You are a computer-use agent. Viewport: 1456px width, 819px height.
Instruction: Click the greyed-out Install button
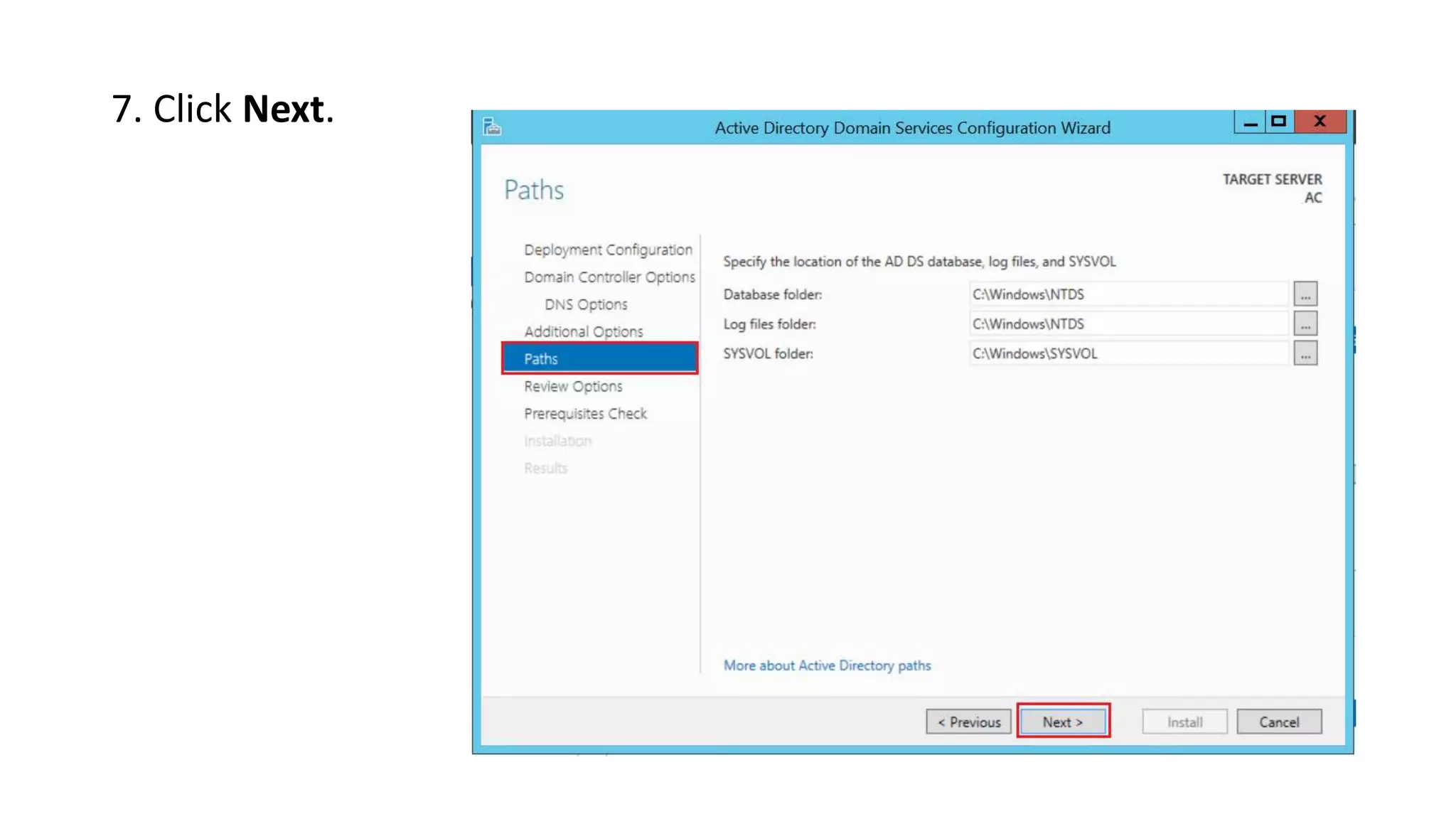[1184, 722]
